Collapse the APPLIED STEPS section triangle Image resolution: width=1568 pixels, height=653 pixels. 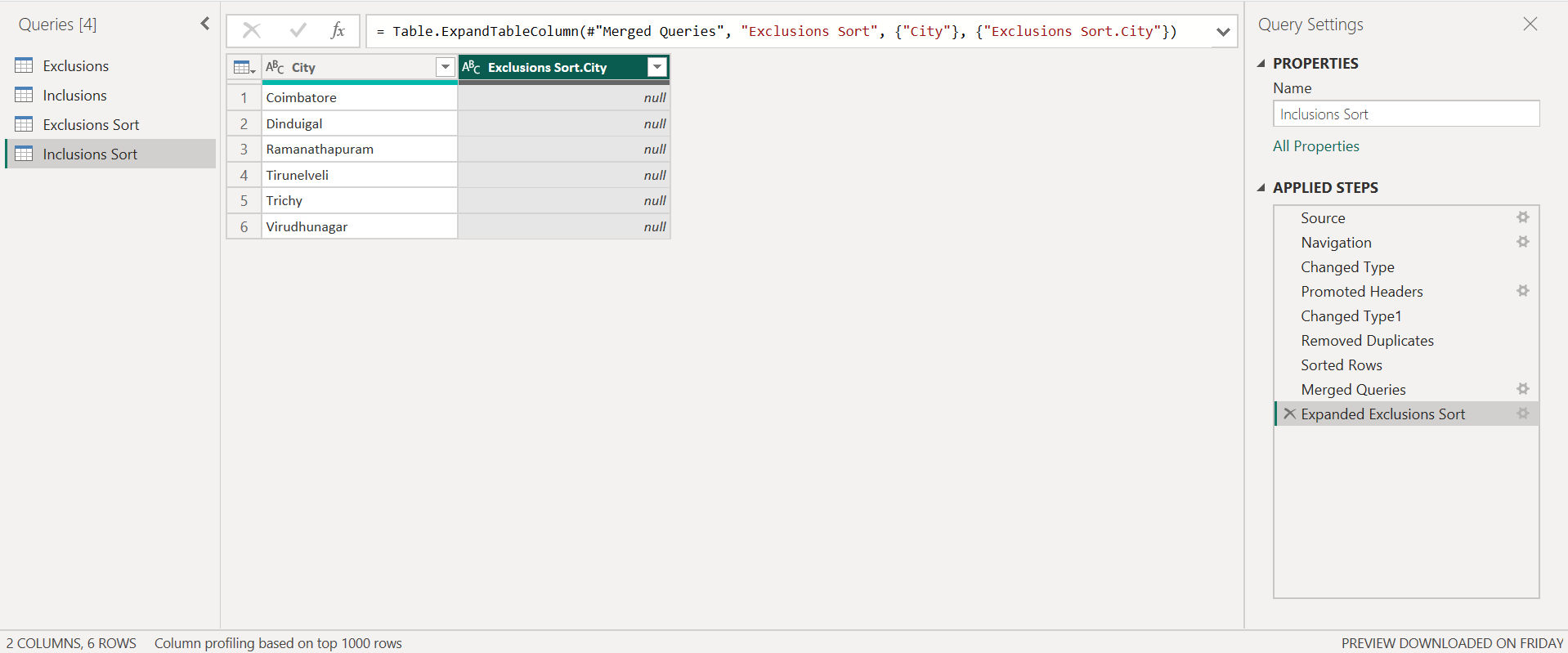(x=1261, y=187)
